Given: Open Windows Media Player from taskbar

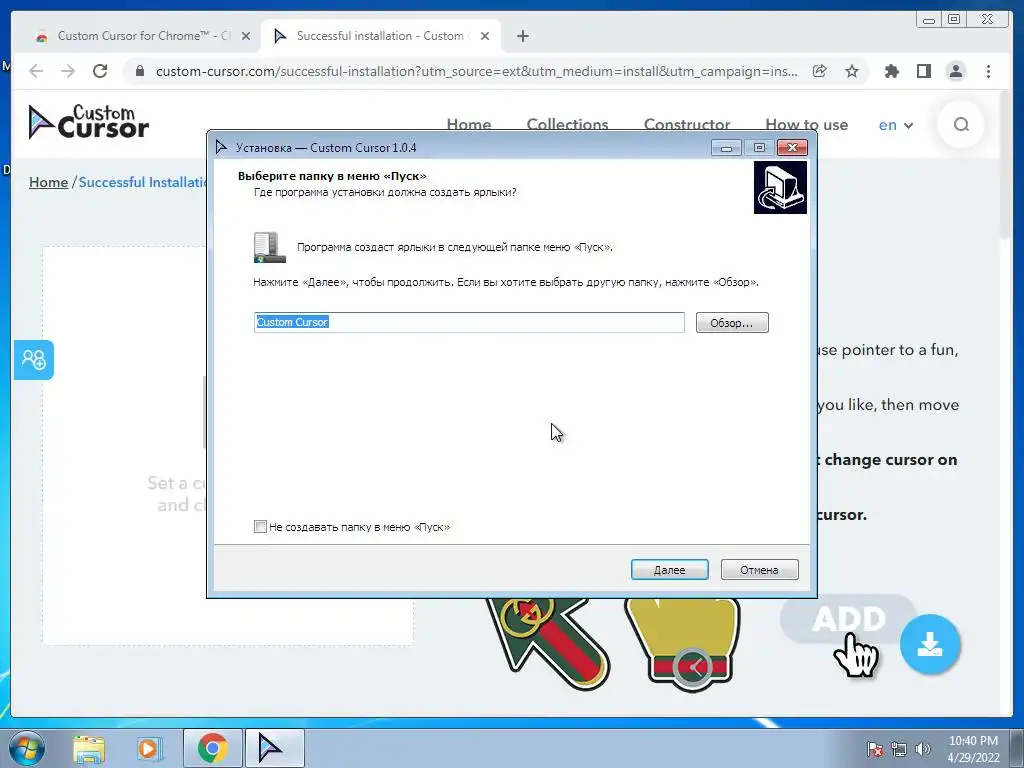Looking at the screenshot, I should click(149, 749).
